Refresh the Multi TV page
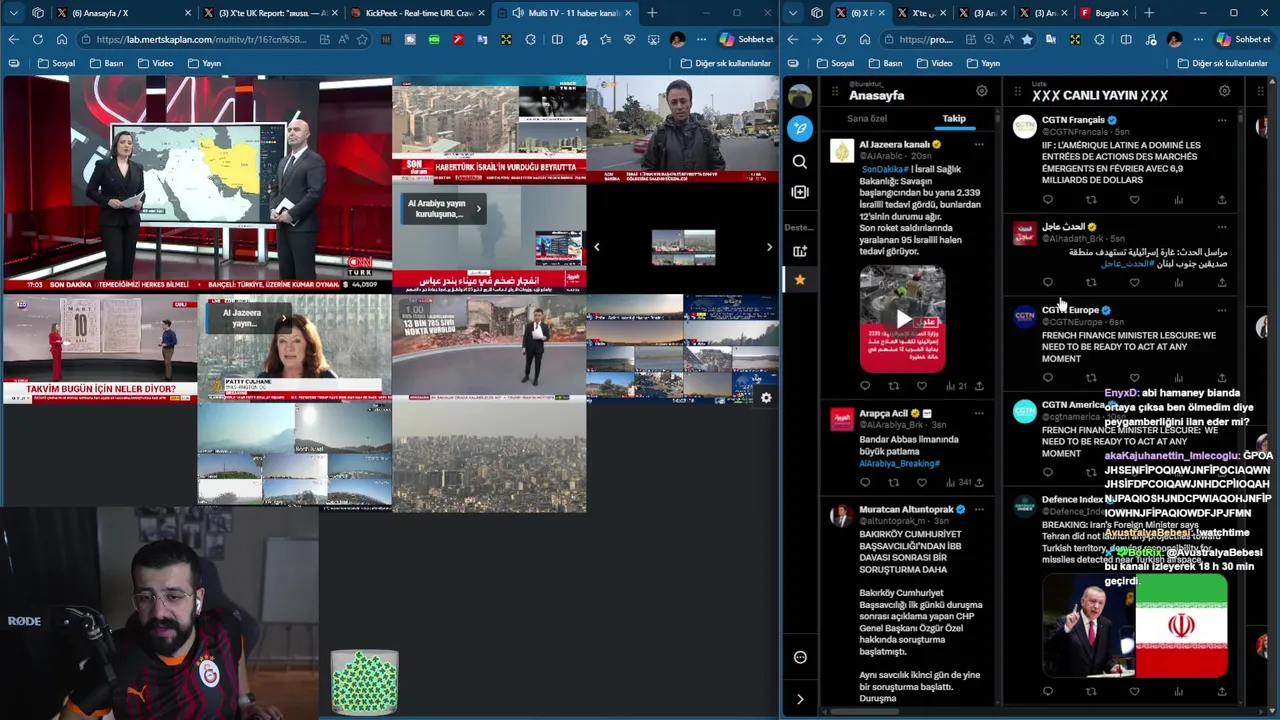Viewport: 1280px width, 720px height. (37, 39)
